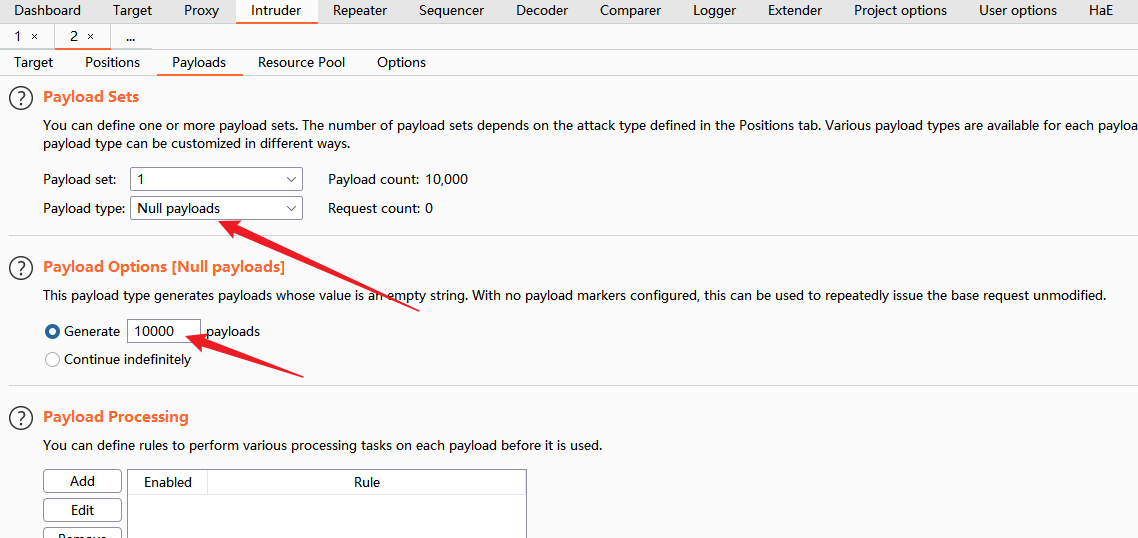Click the Payload Options [Null payloads] heading
This screenshot has width=1138, height=538.
(164, 267)
